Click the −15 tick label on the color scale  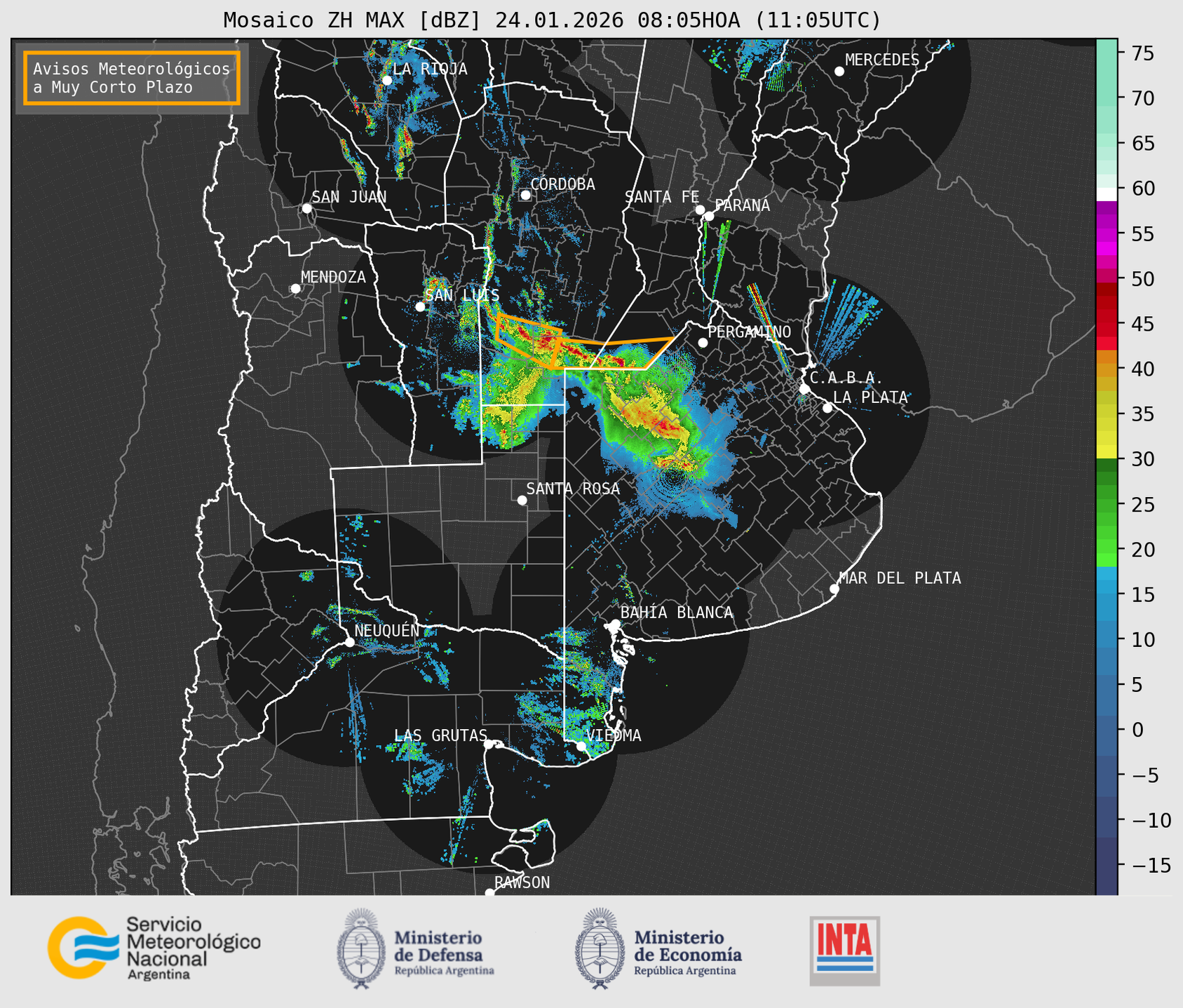point(1151,866)
